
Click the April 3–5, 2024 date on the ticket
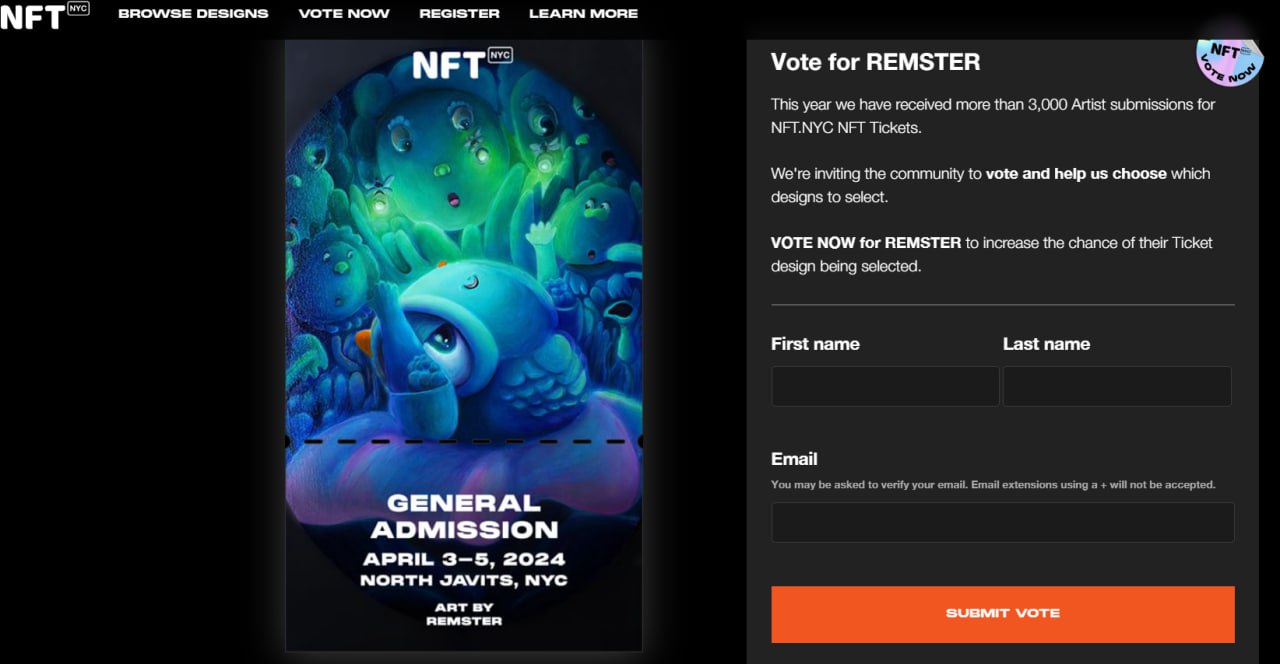(x=464, y=559)
